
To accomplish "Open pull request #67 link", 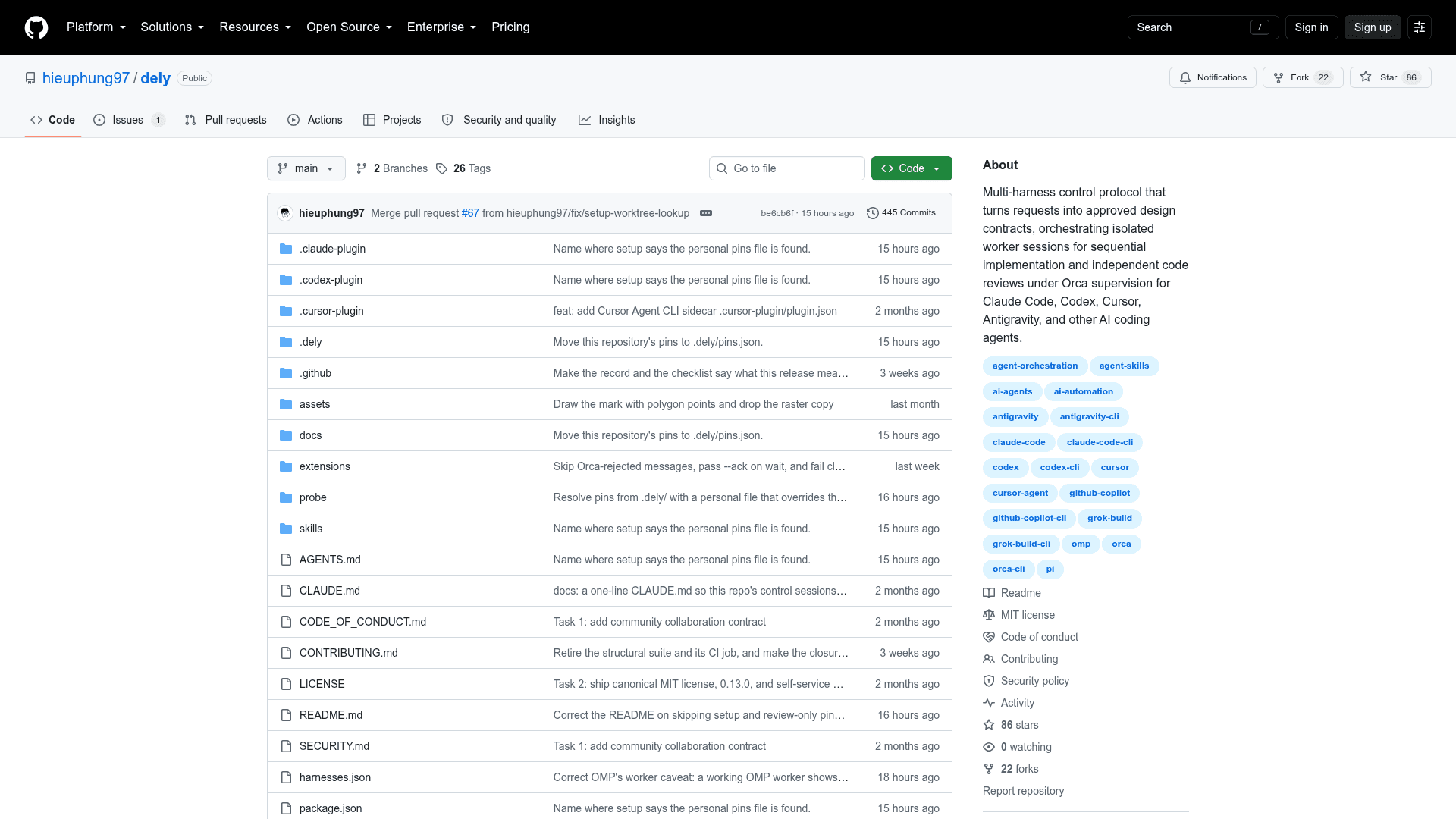I will coord(470,213).
